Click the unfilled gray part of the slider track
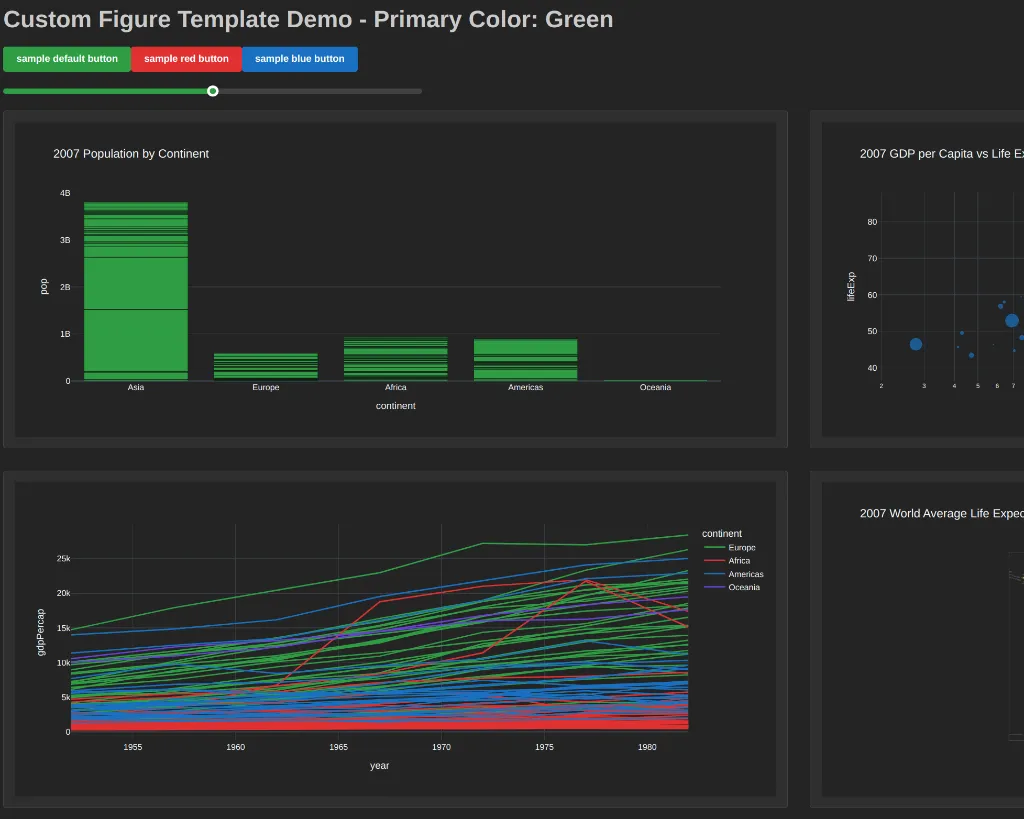The width and height of the screenshot is (1024, 819). [x=320, y=91]
